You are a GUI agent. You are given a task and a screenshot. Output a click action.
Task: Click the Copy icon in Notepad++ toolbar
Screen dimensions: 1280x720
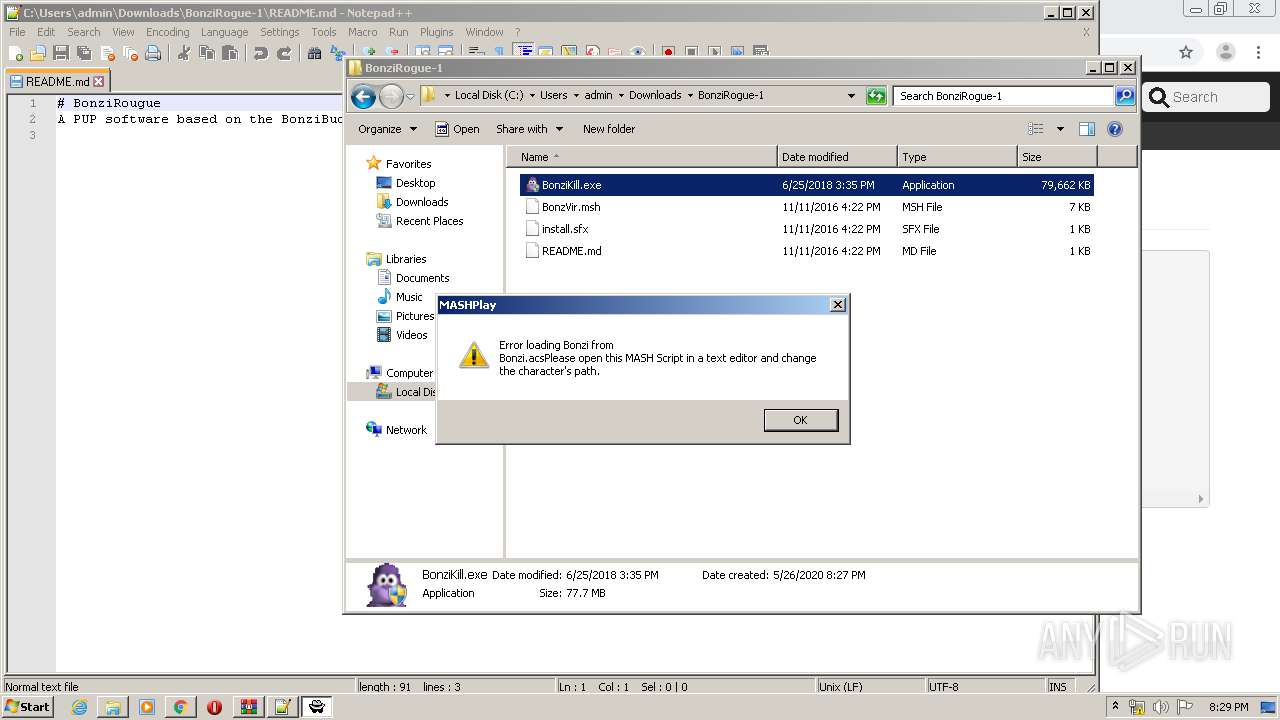coord(207,53)
